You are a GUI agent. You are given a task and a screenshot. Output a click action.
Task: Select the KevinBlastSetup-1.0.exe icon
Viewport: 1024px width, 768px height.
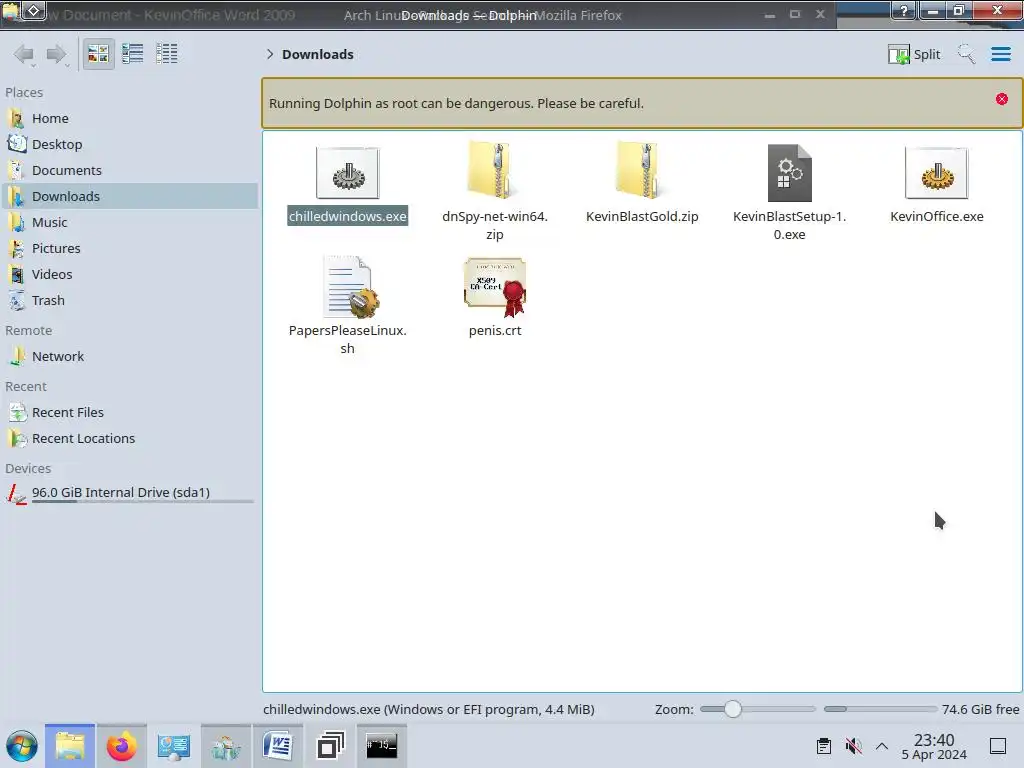point(789,172)
